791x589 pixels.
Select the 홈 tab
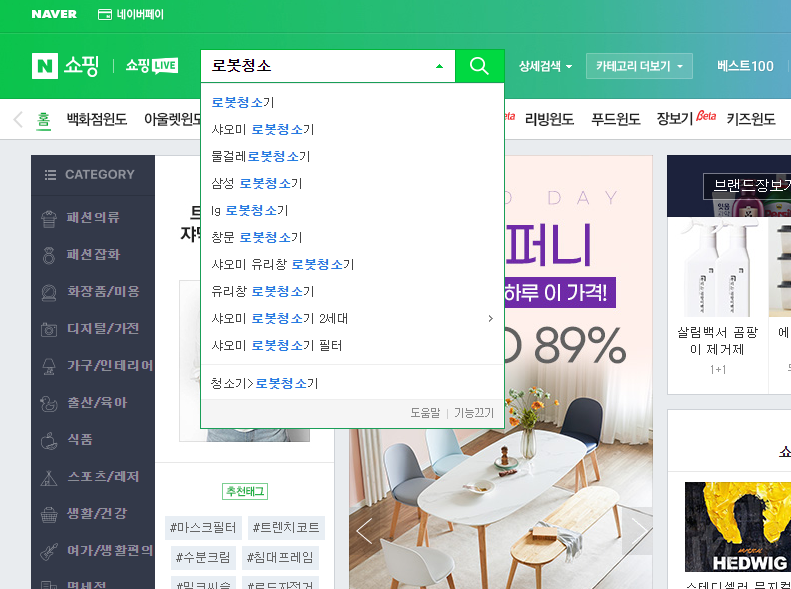coord(43,120)
